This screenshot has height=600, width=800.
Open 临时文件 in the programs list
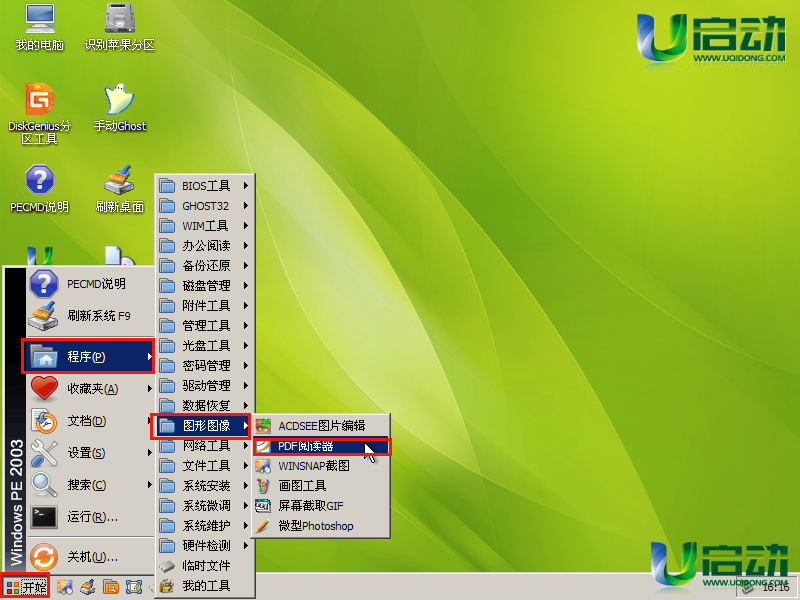point(205,566)
